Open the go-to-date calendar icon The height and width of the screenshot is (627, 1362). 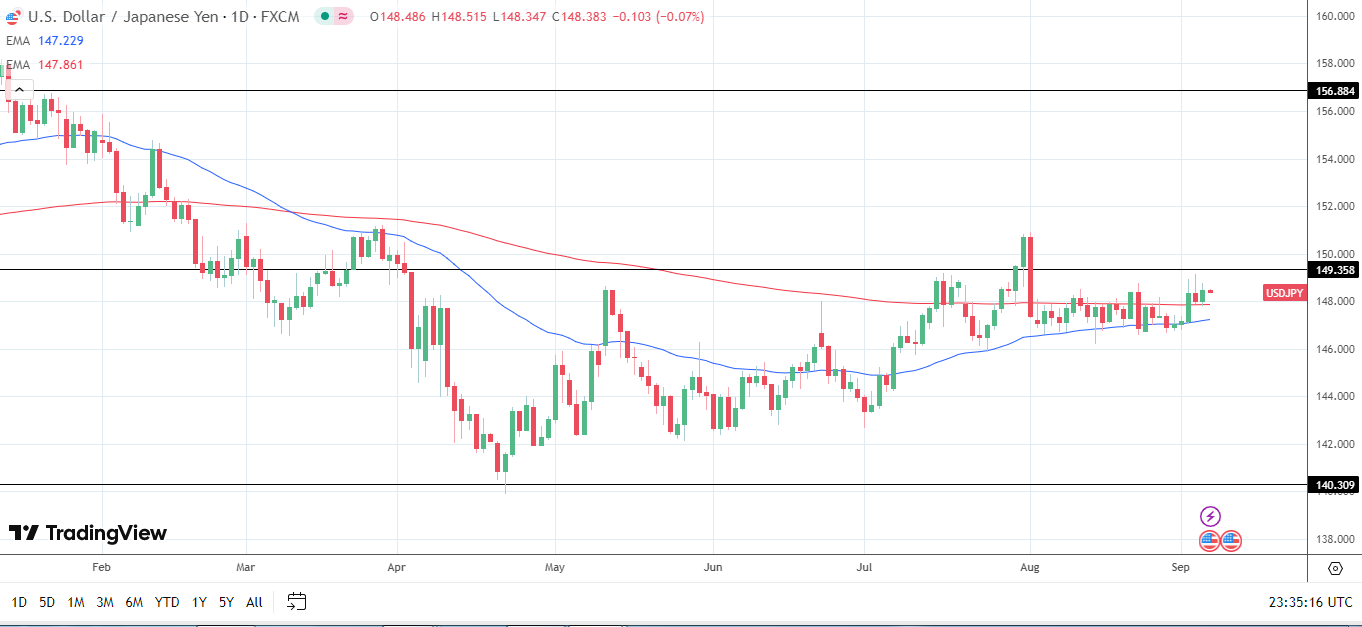coord(296,601)
